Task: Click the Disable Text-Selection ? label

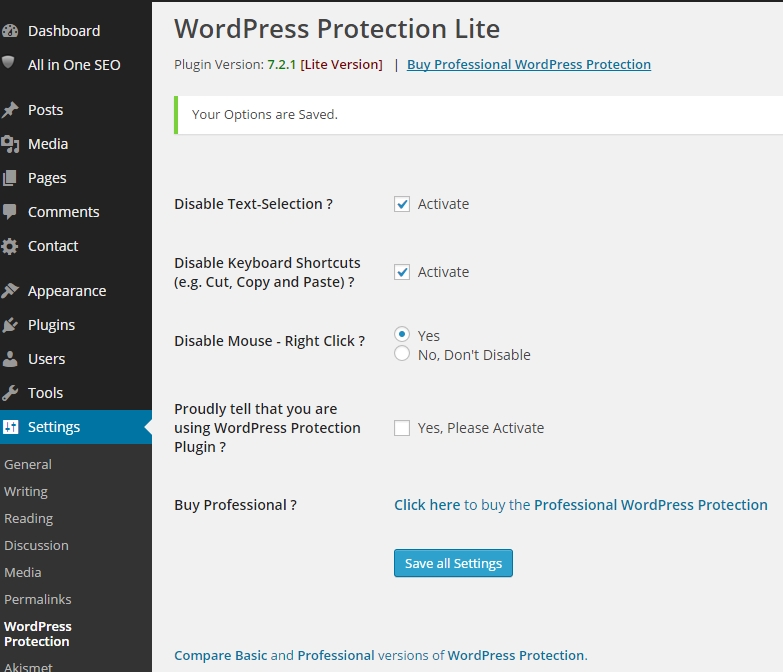Action: point(253,204)
